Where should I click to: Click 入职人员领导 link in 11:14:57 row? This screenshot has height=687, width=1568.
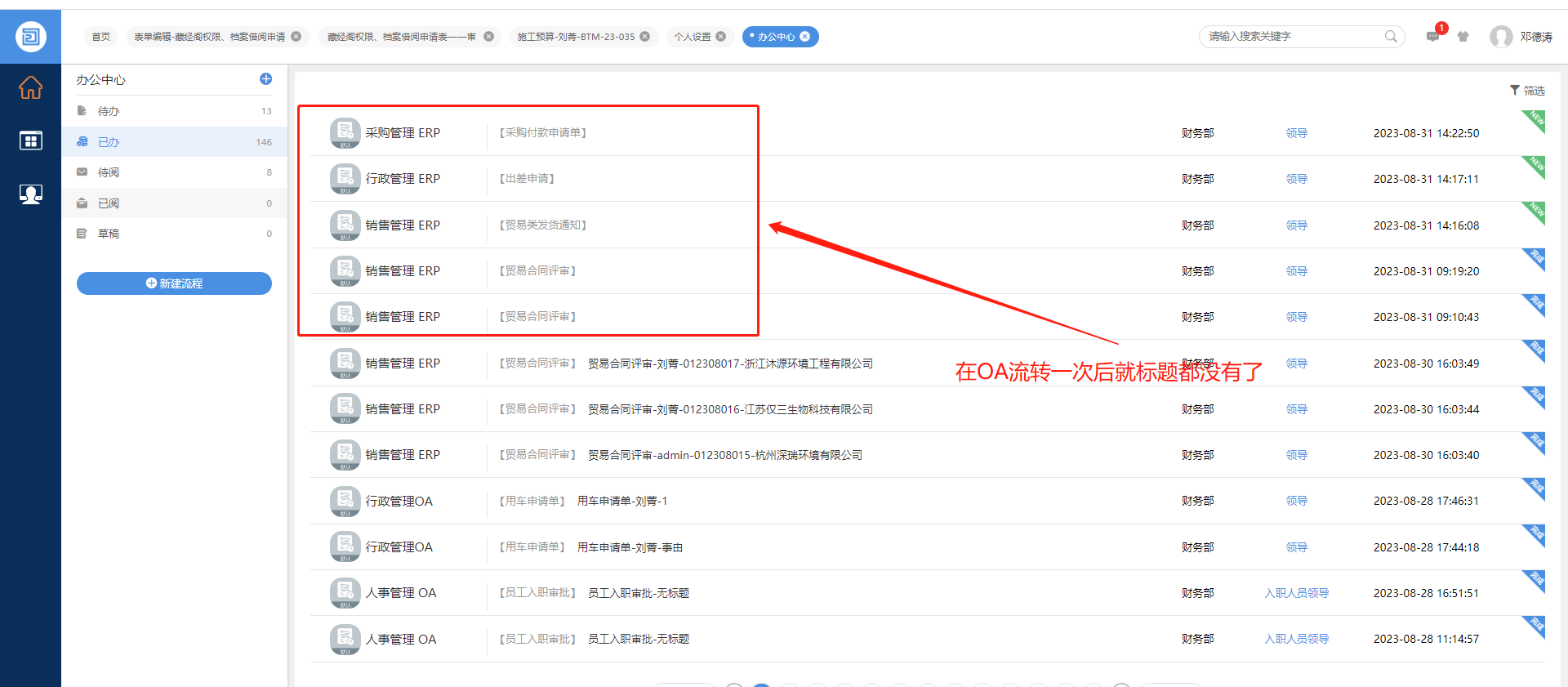click(1297, 639)
